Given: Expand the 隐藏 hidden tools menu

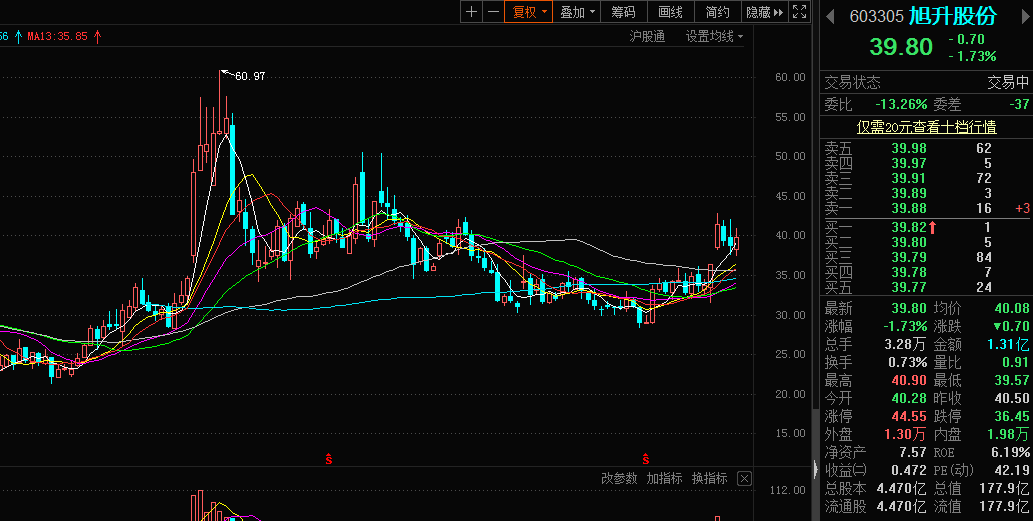Looking at the screenshot, I should 763,12.
